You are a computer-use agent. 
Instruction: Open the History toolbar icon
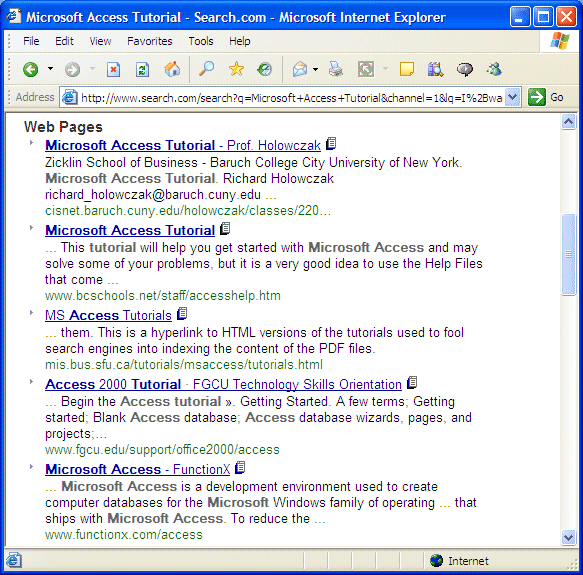264,69
